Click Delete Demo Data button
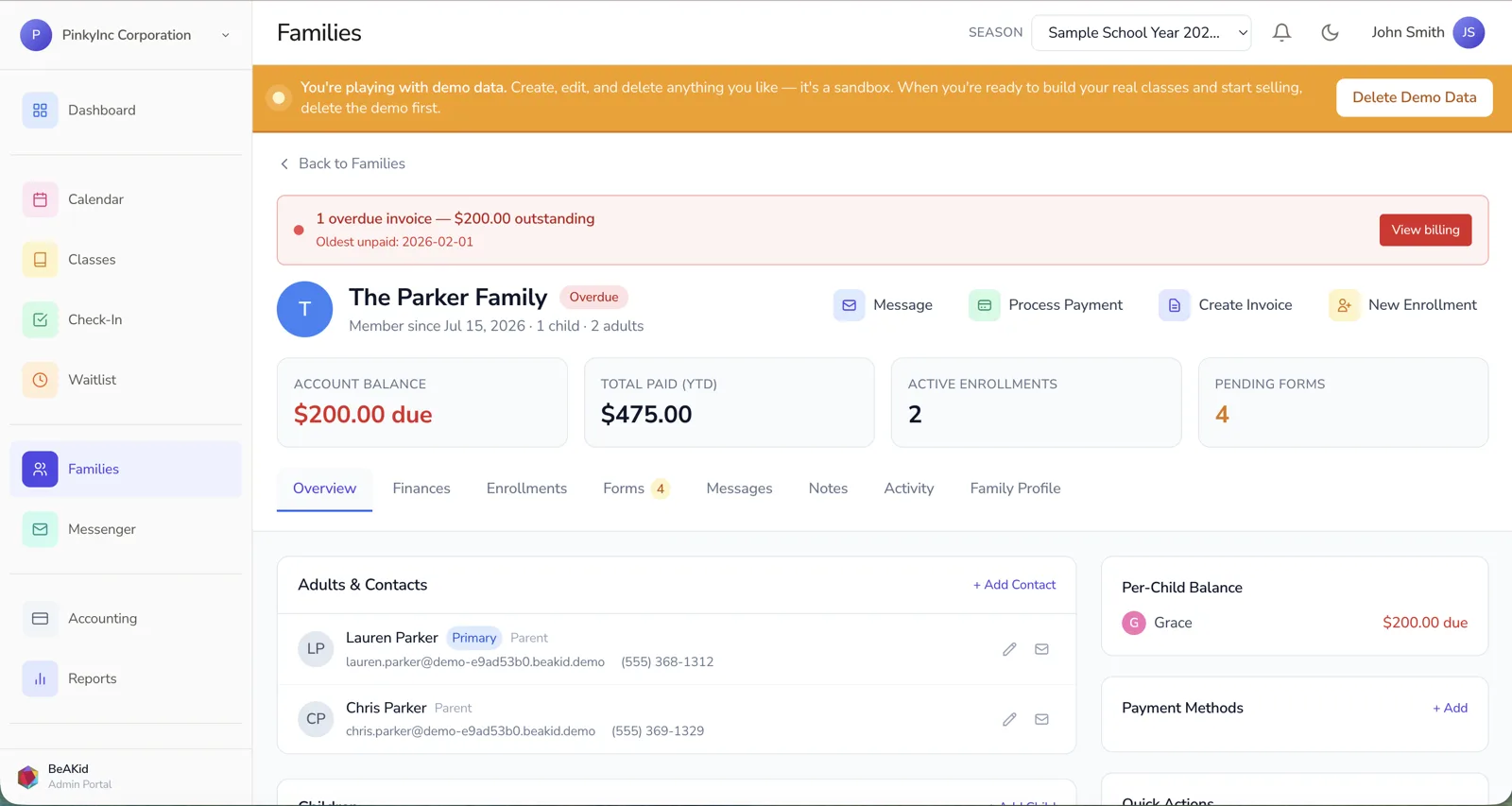Screen dimensions: 1512x806 (x=1414, y=97)
